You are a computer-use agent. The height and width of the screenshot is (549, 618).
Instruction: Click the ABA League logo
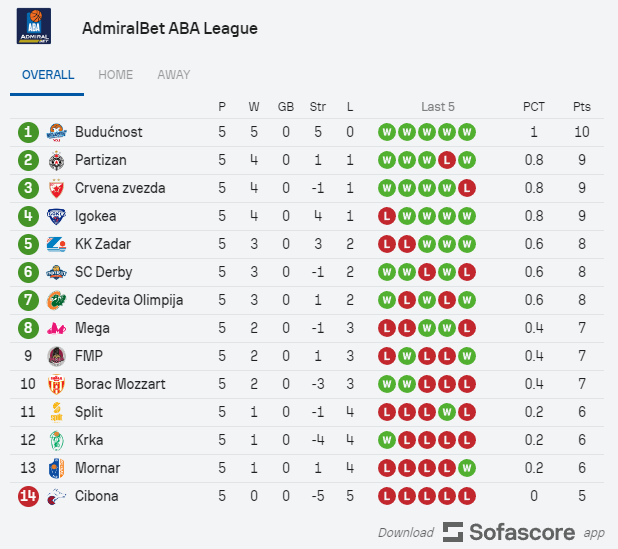34,28
